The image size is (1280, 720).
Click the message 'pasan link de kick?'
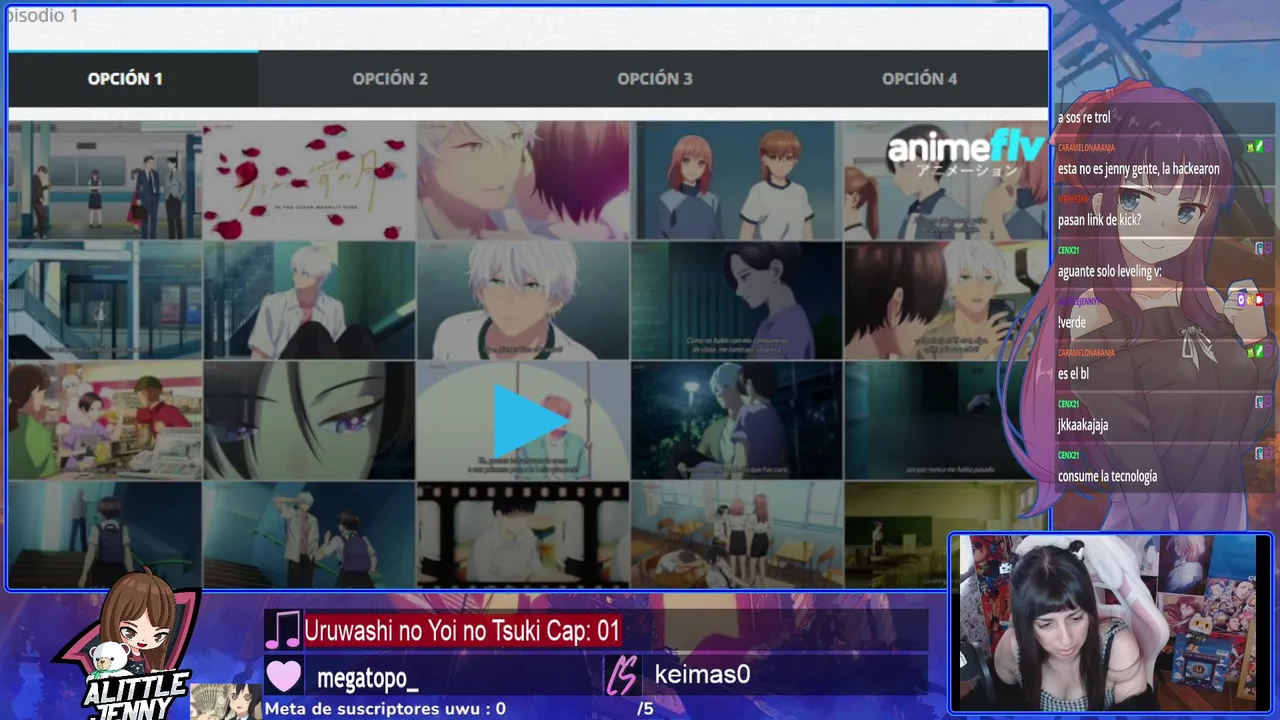point(1099,220)
